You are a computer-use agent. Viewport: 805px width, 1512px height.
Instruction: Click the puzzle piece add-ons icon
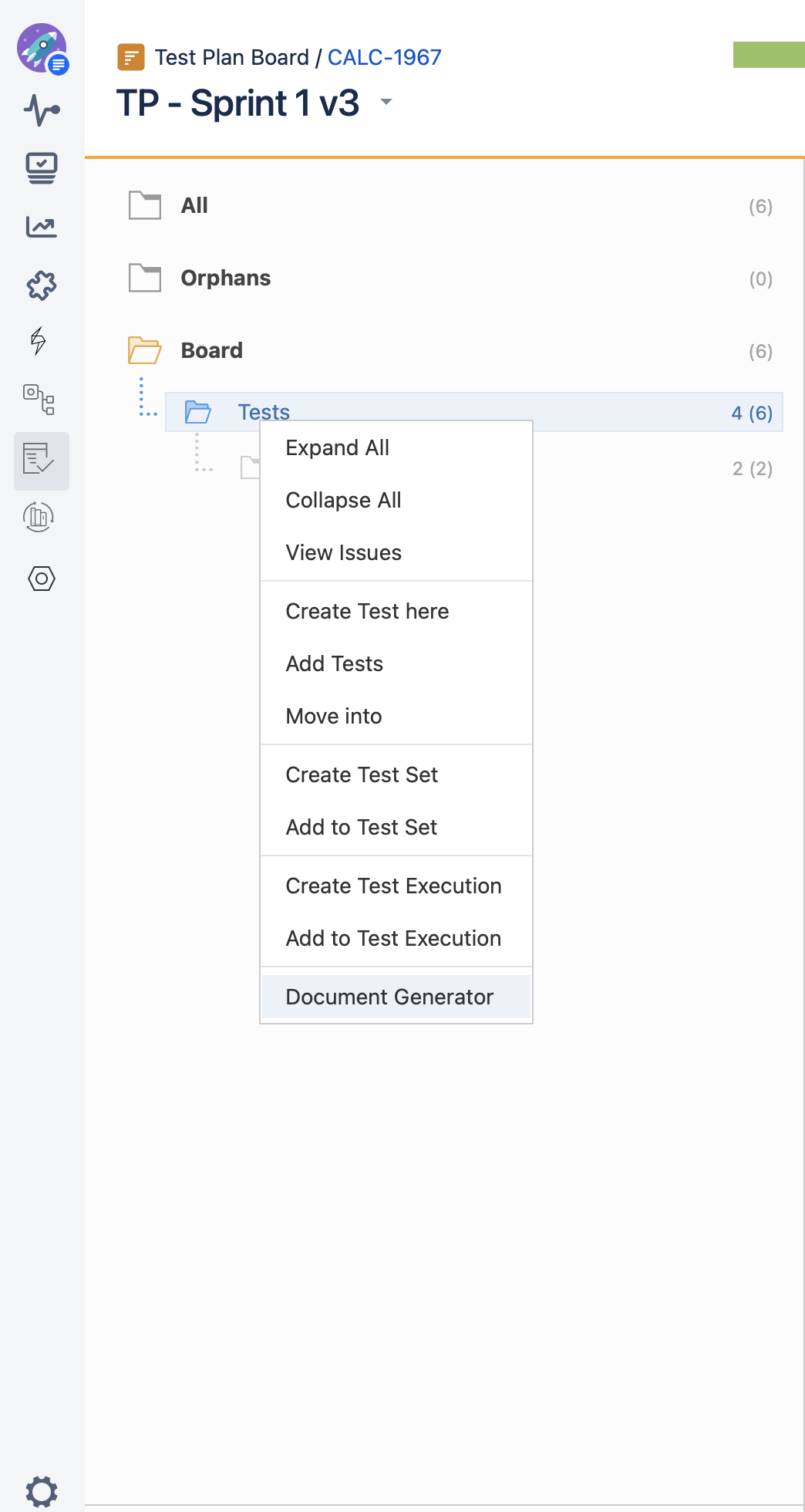pyautogui.click(x=42, y=285)
